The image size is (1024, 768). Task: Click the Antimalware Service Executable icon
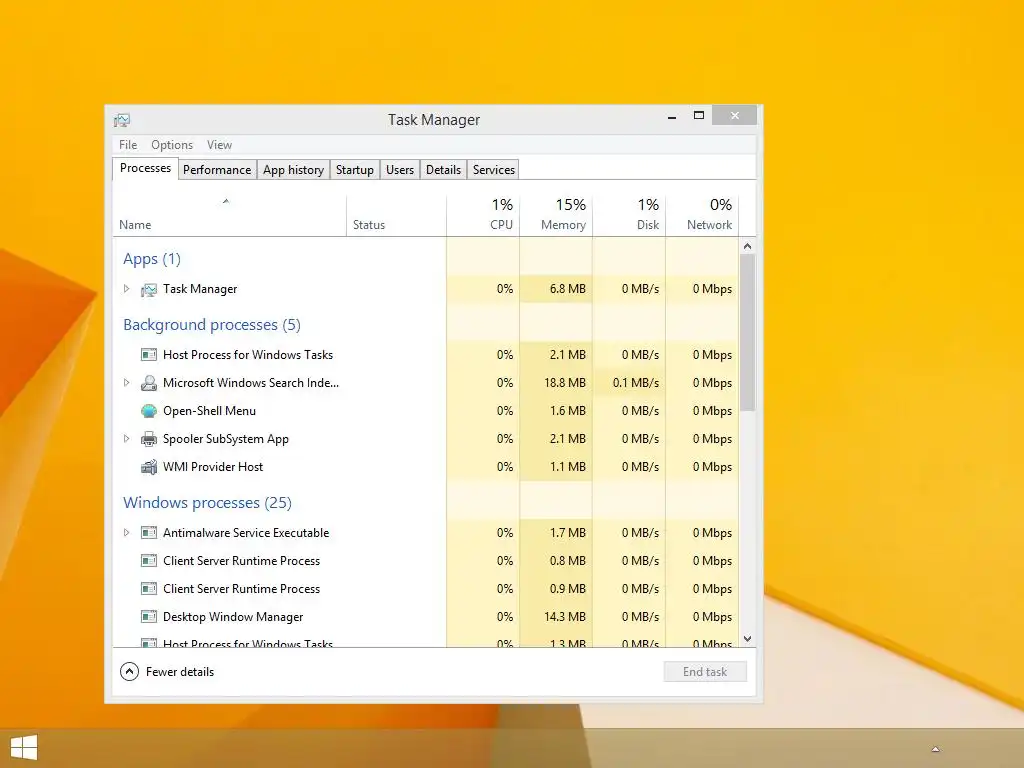(149, 533)
